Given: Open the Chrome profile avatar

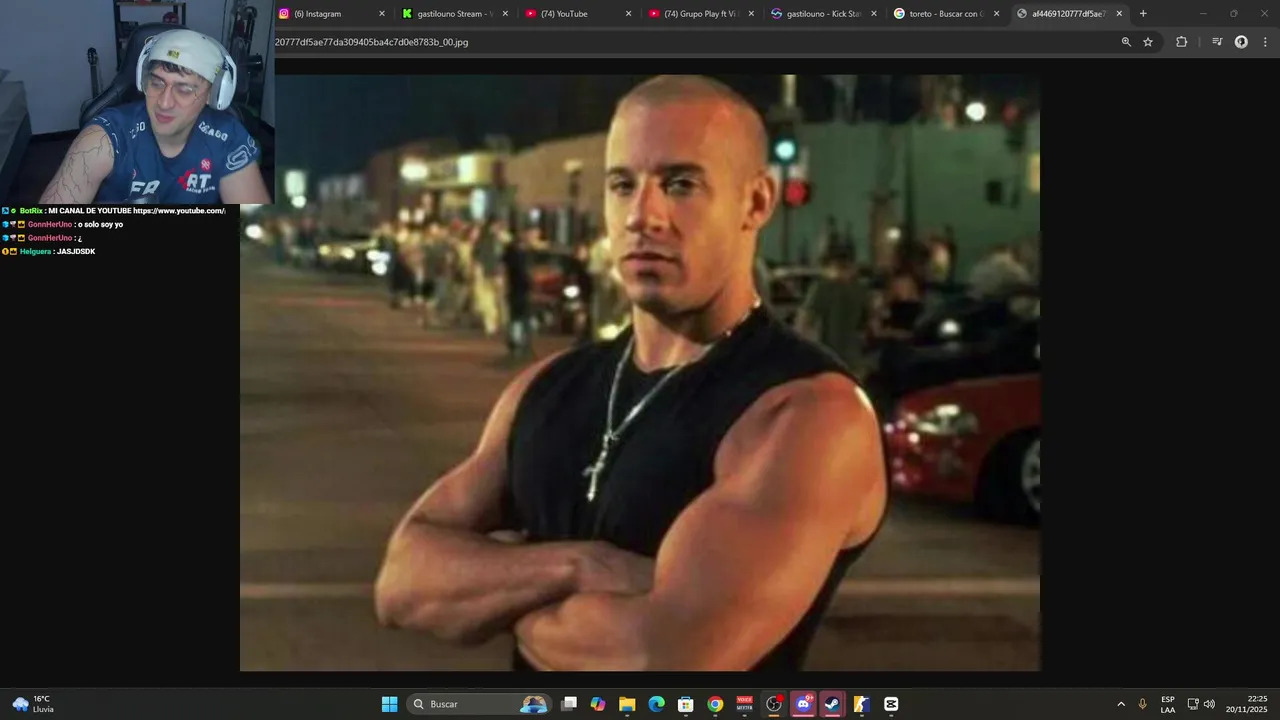Looking at the screenshot, I should [1241, 42].
